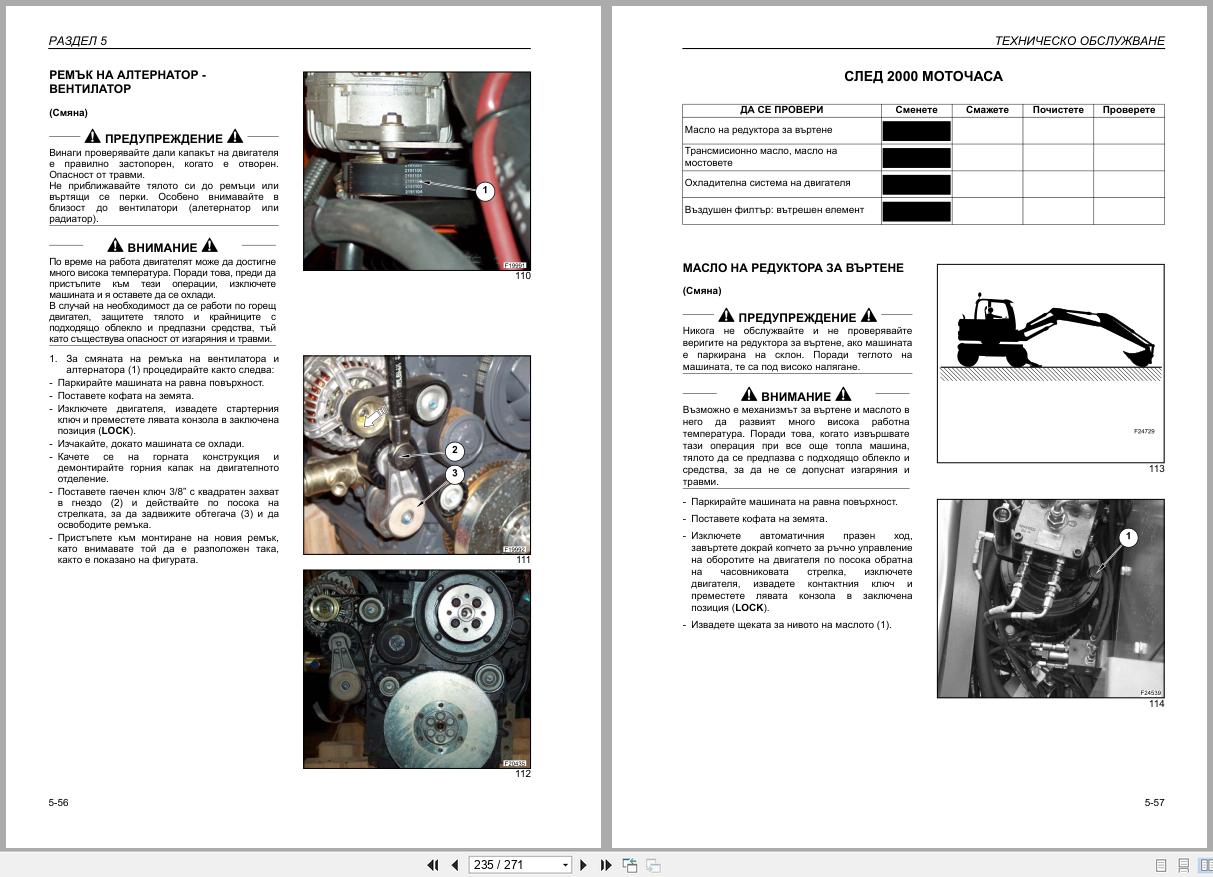Click figure 111 tensioner photo
The height and width of the screenshot is (877, 1213).
[417, 455]
